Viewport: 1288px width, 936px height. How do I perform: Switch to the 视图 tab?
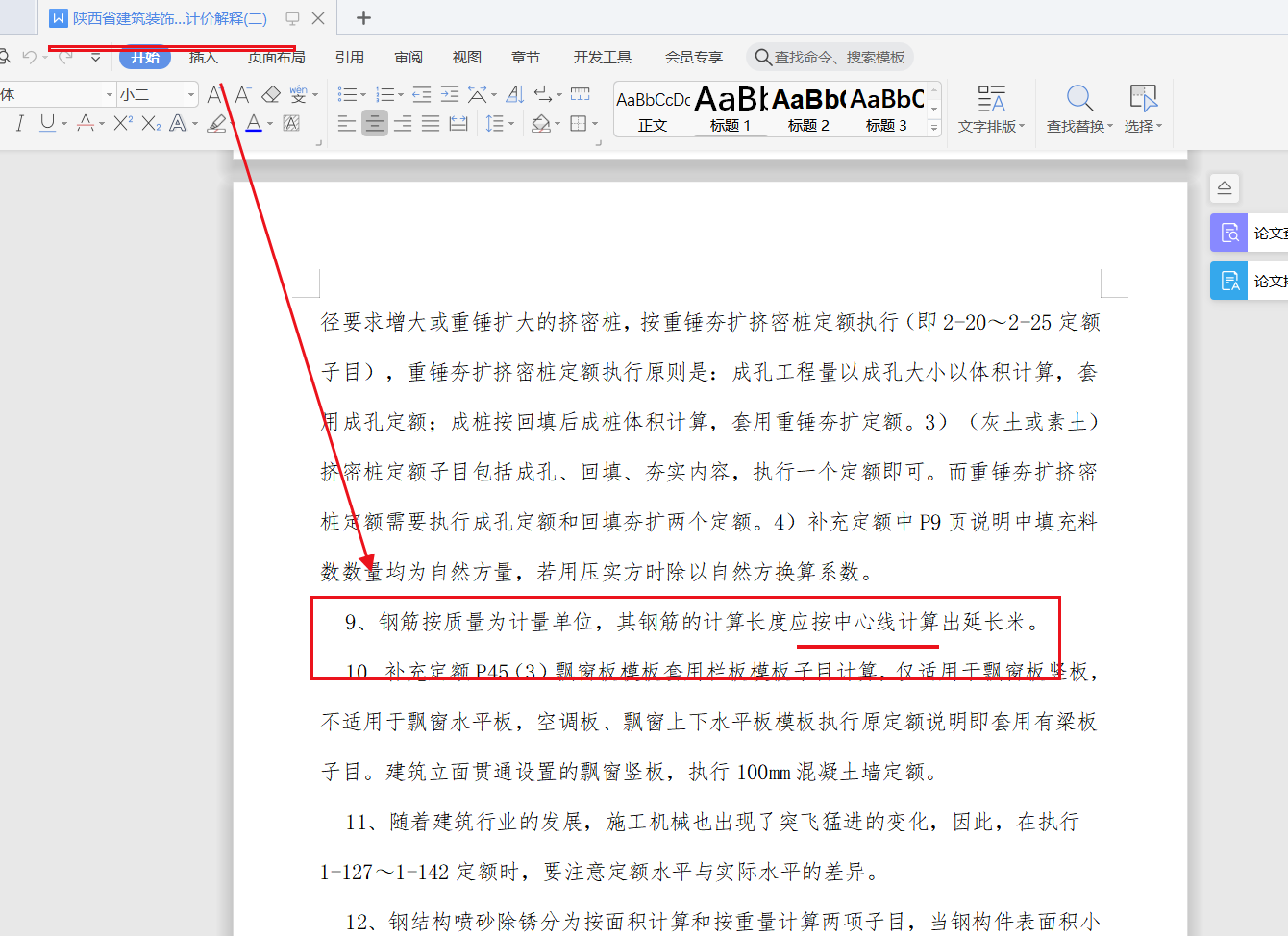tap(467, 58)
